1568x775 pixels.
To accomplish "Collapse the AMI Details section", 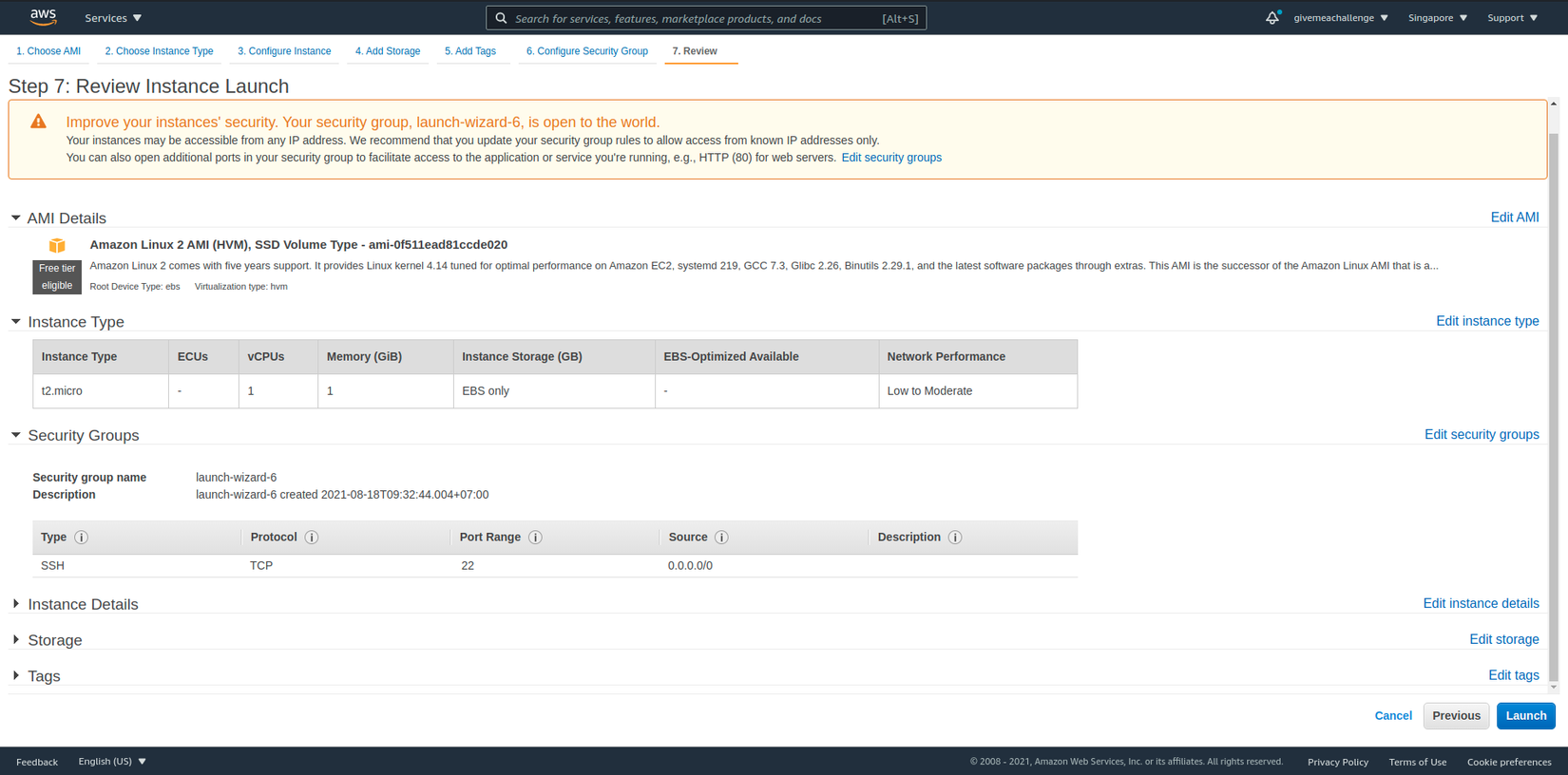I will pyautogui.click(x=15, y=218).
